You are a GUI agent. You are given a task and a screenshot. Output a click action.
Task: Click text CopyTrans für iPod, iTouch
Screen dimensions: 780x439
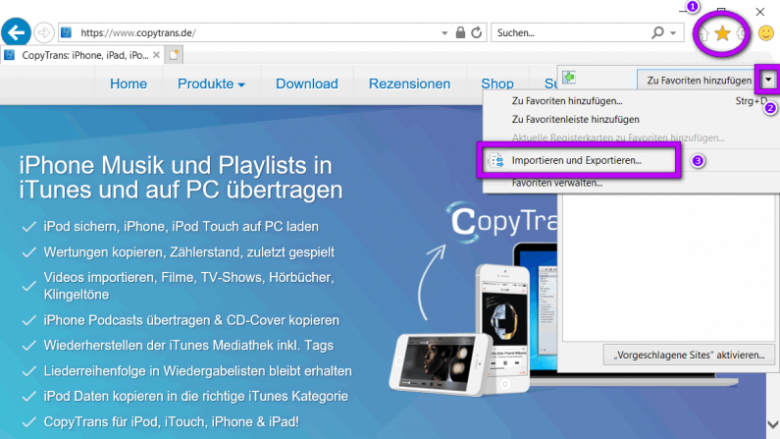pos(171,422)
